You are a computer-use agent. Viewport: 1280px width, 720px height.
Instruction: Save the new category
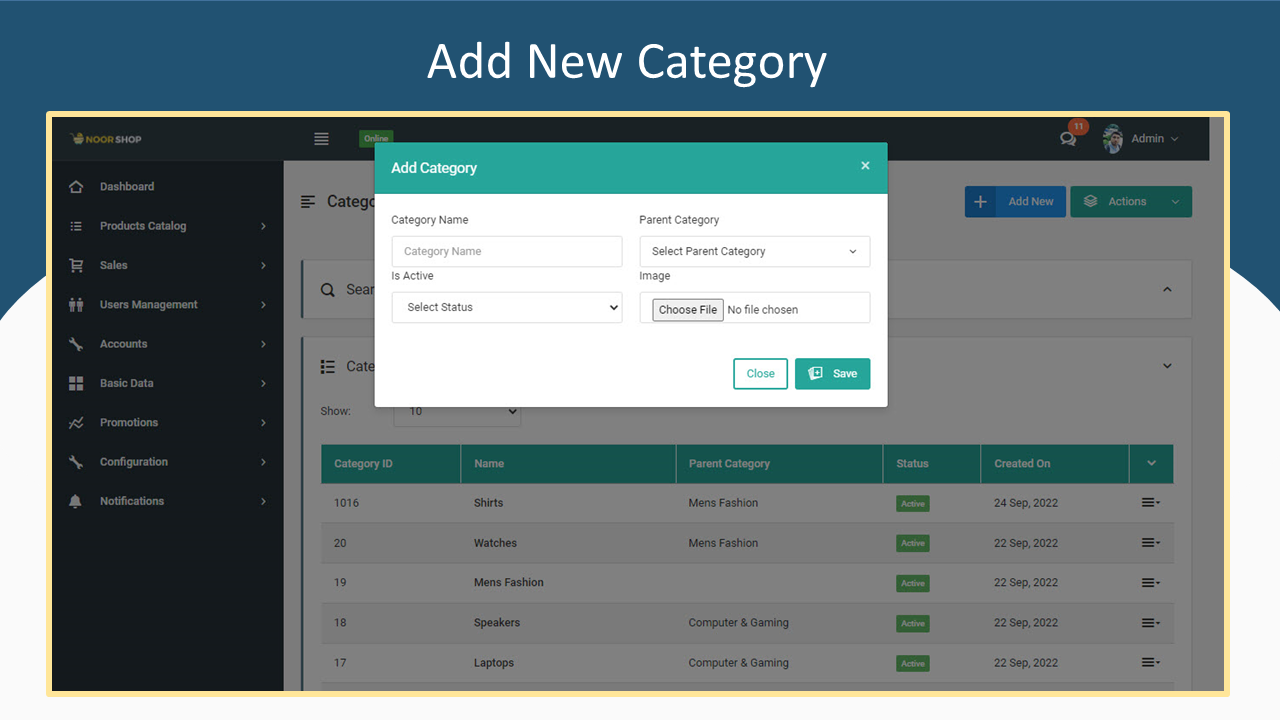tap(832, 373)
